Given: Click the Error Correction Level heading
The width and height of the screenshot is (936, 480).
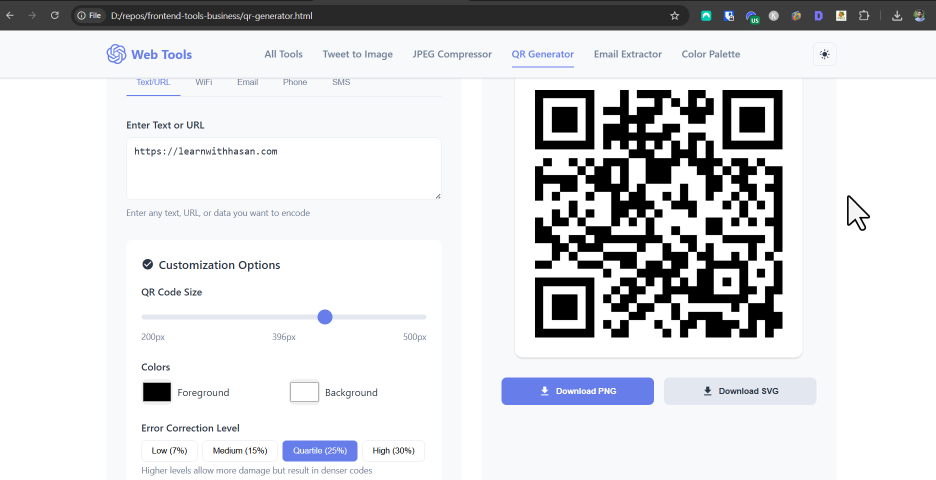Looking at the screenshot, I should click(190, 428).
